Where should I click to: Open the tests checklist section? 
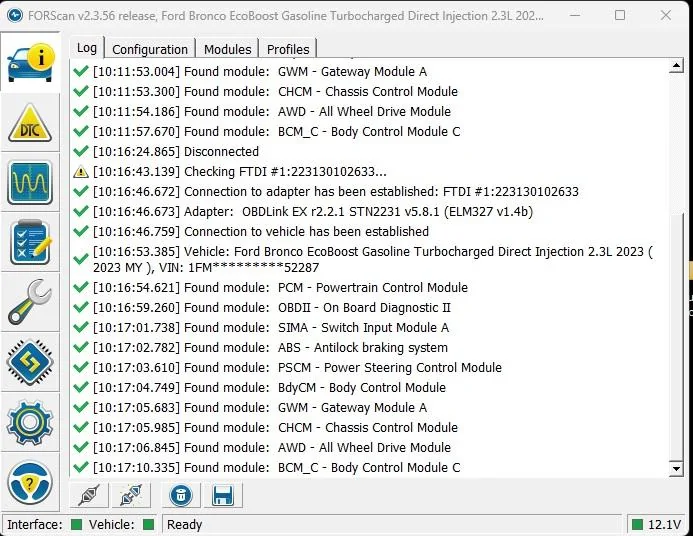coord(30,243)
